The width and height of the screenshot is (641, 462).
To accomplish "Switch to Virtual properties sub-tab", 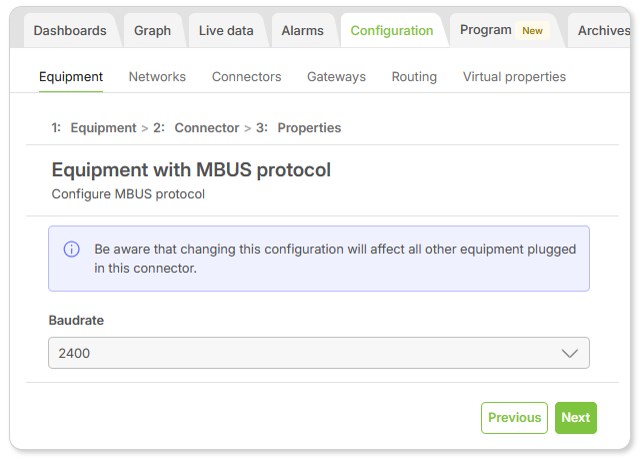I will [514, 76].
